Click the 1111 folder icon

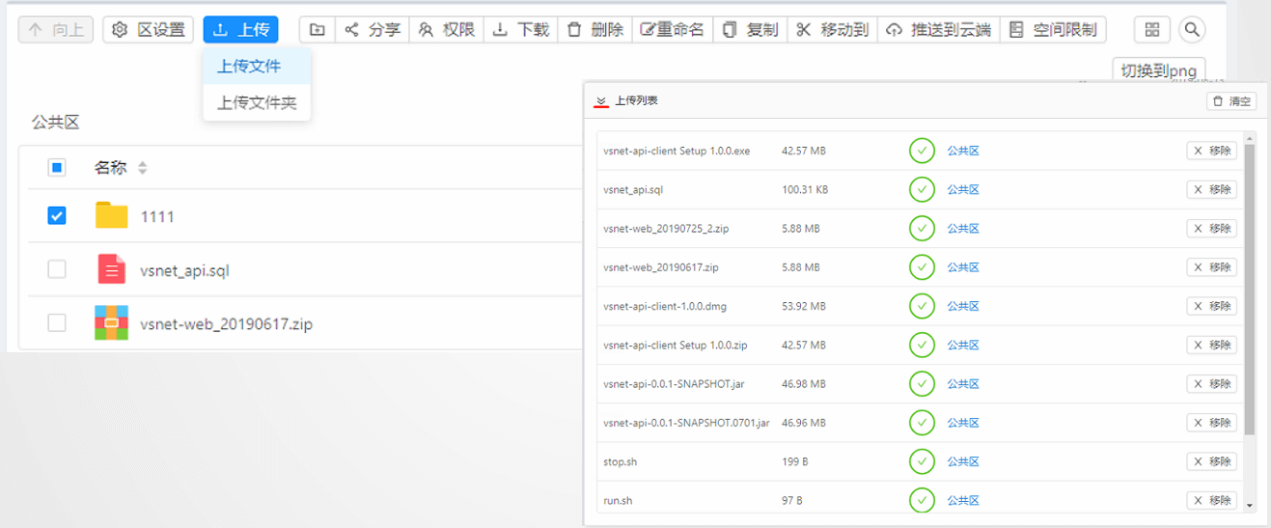pos(112,216)
